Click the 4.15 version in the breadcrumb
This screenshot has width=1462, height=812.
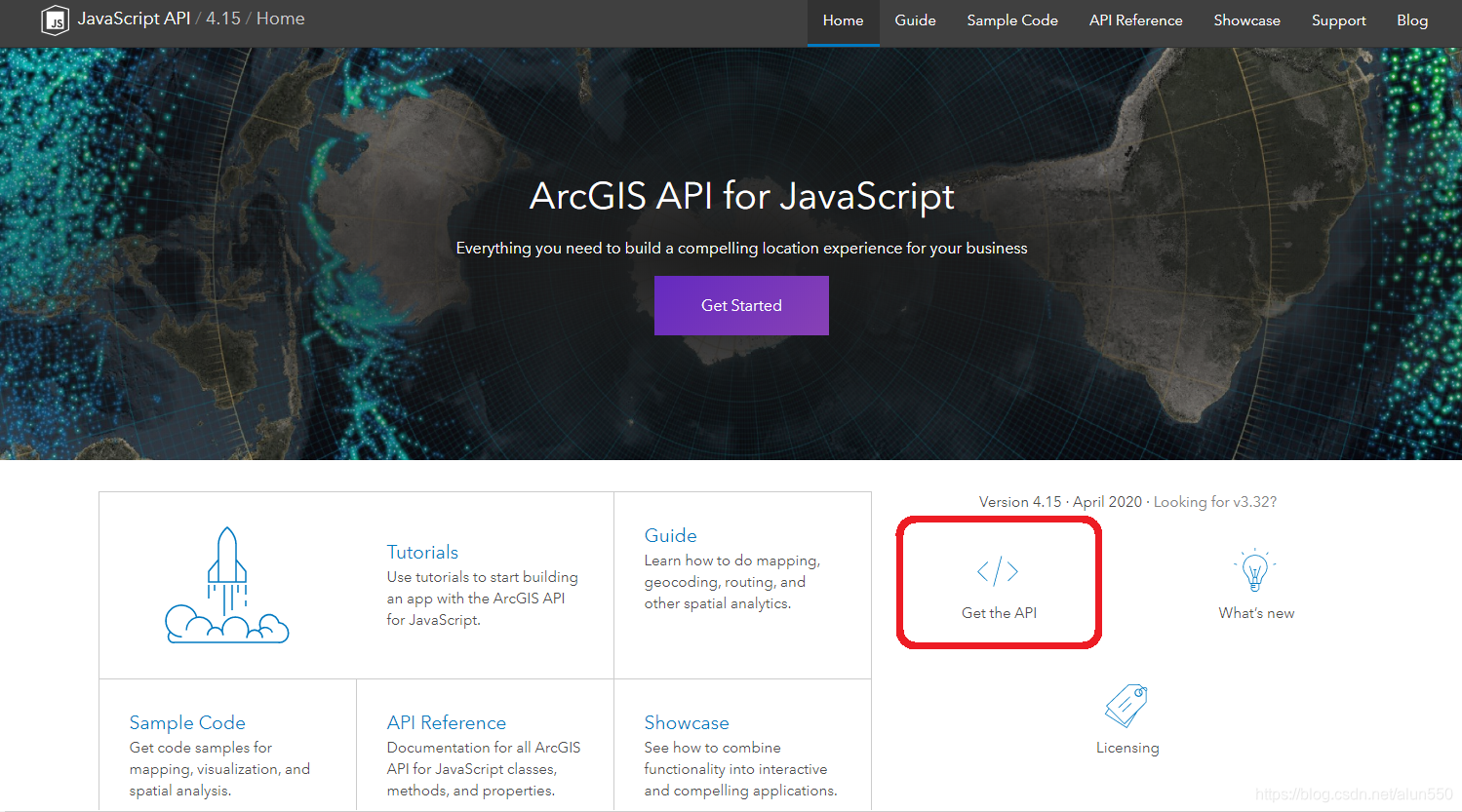point(223,18)
